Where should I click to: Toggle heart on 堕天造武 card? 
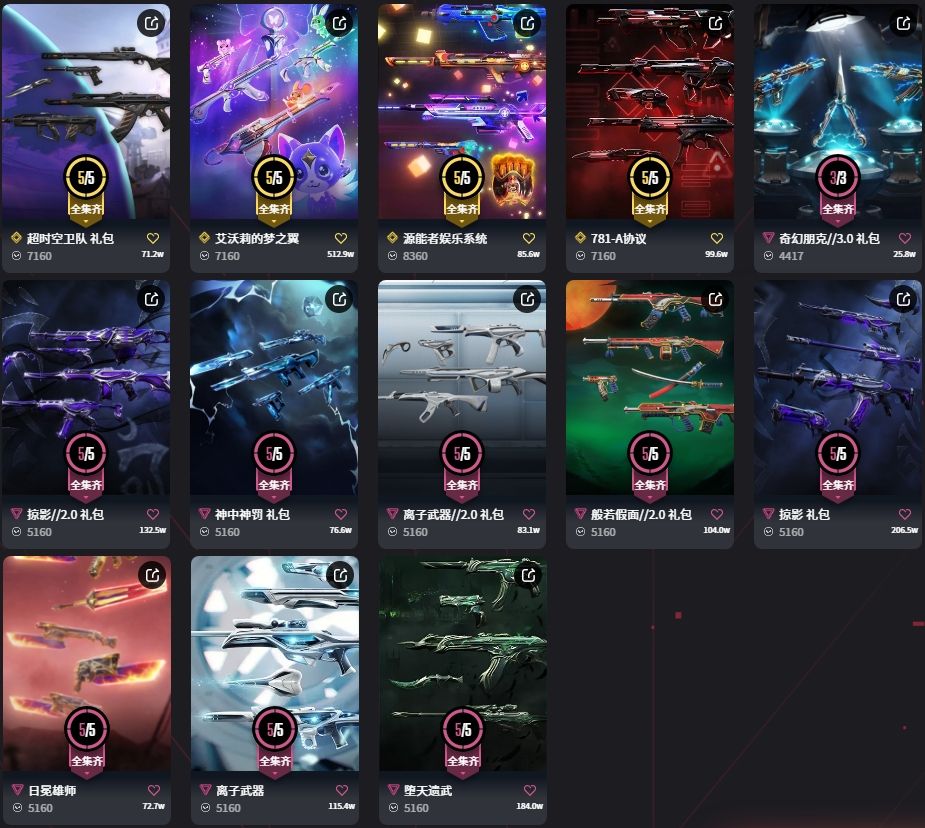[530, 790]
